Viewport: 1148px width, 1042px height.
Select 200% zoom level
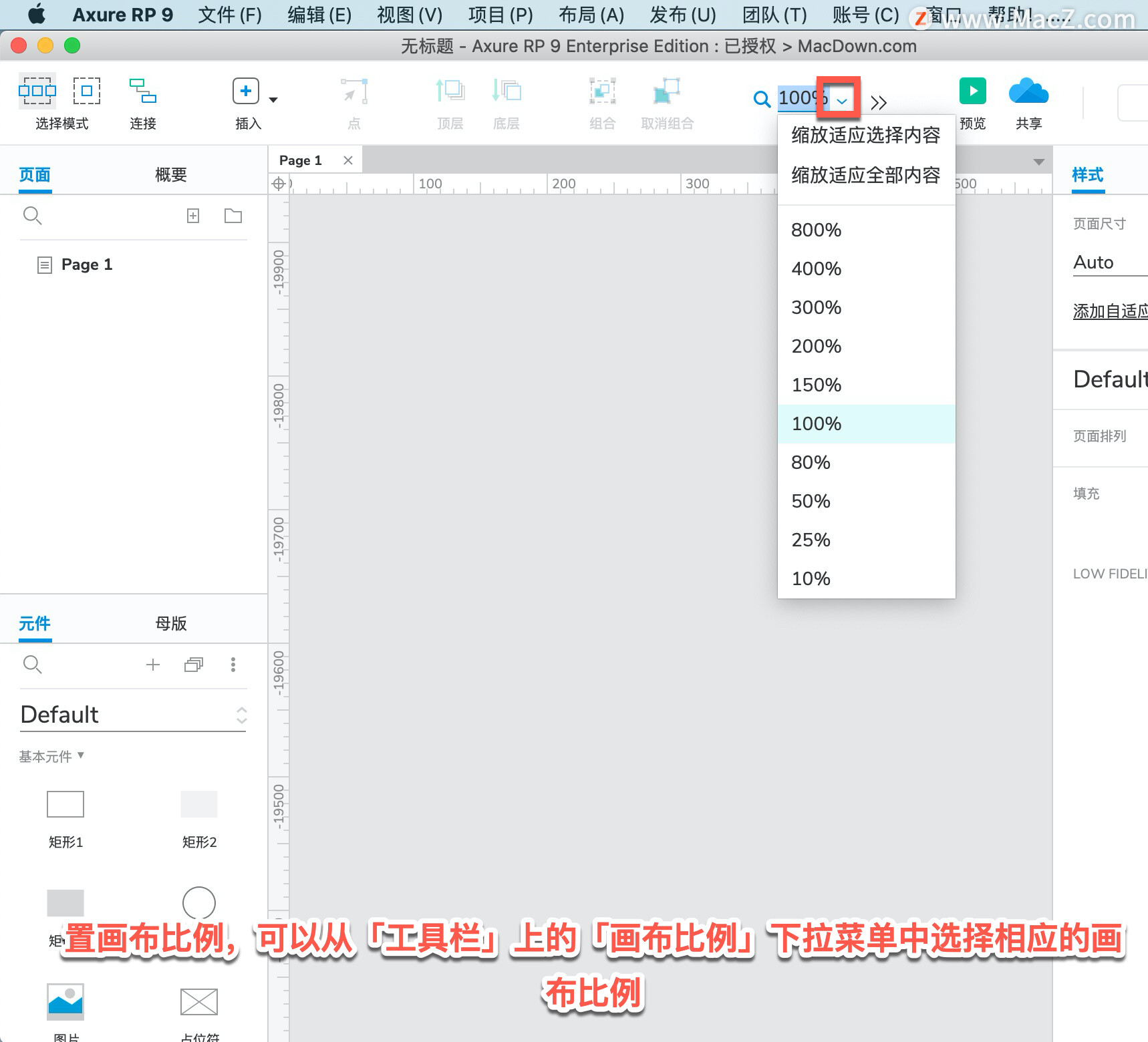pos(866,346)
